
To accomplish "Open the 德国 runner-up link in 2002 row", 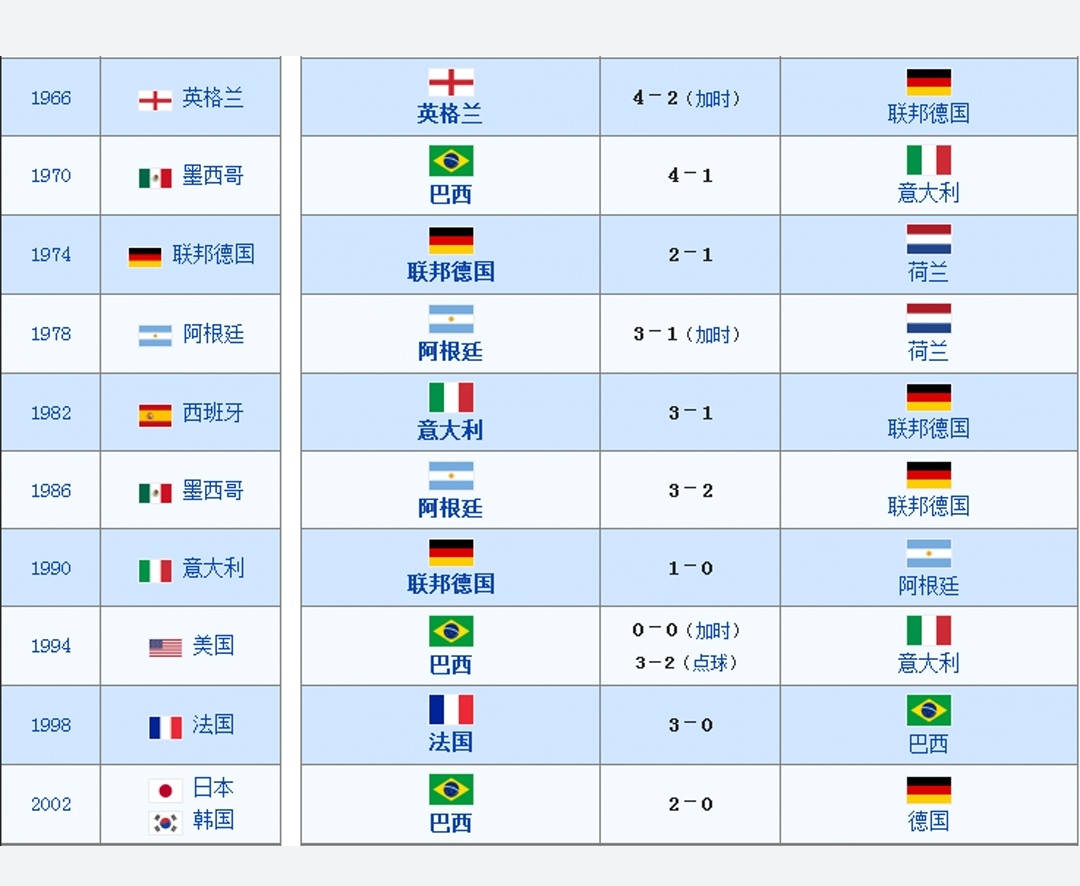I will pyautogui.click(x=928, y=821).
